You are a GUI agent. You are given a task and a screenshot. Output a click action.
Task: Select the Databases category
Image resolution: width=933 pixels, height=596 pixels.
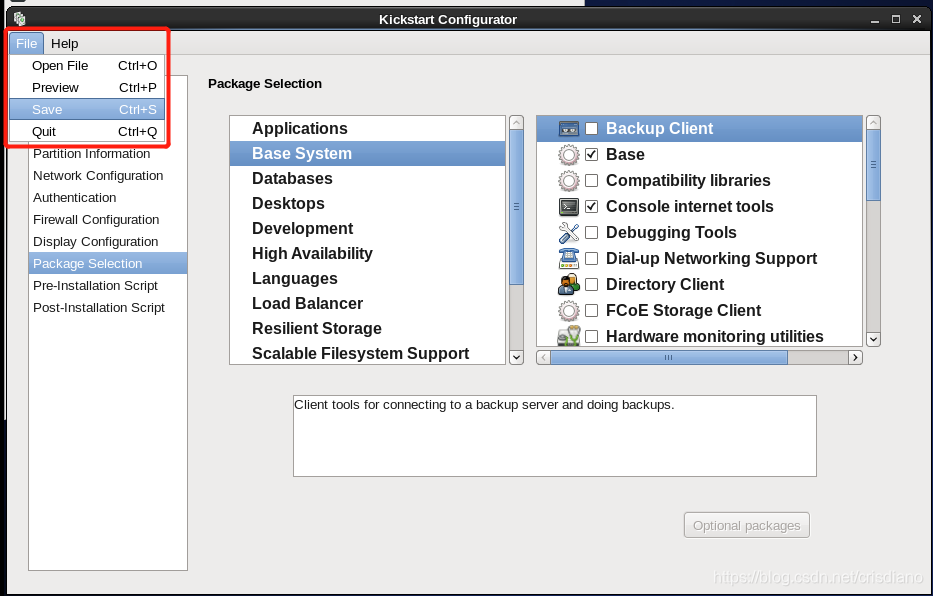(x=367, y=178)
